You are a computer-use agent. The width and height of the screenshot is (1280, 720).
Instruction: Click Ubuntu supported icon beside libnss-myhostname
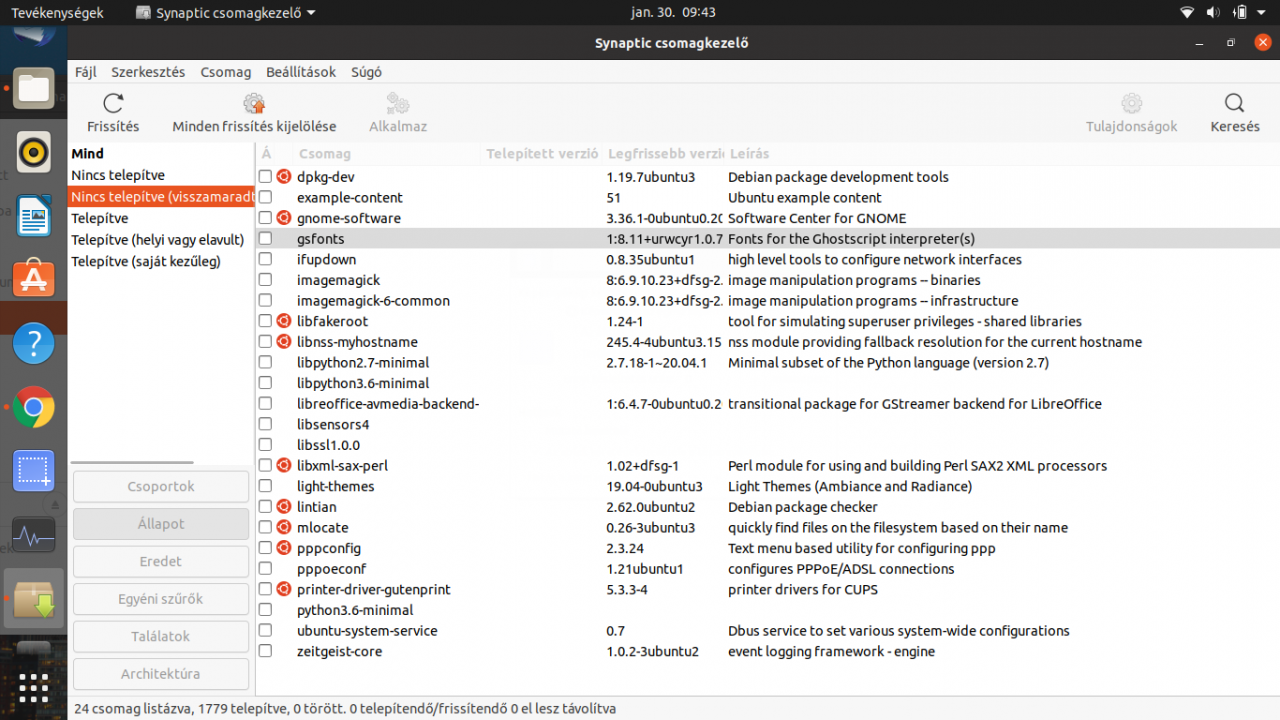click(284, 342)
